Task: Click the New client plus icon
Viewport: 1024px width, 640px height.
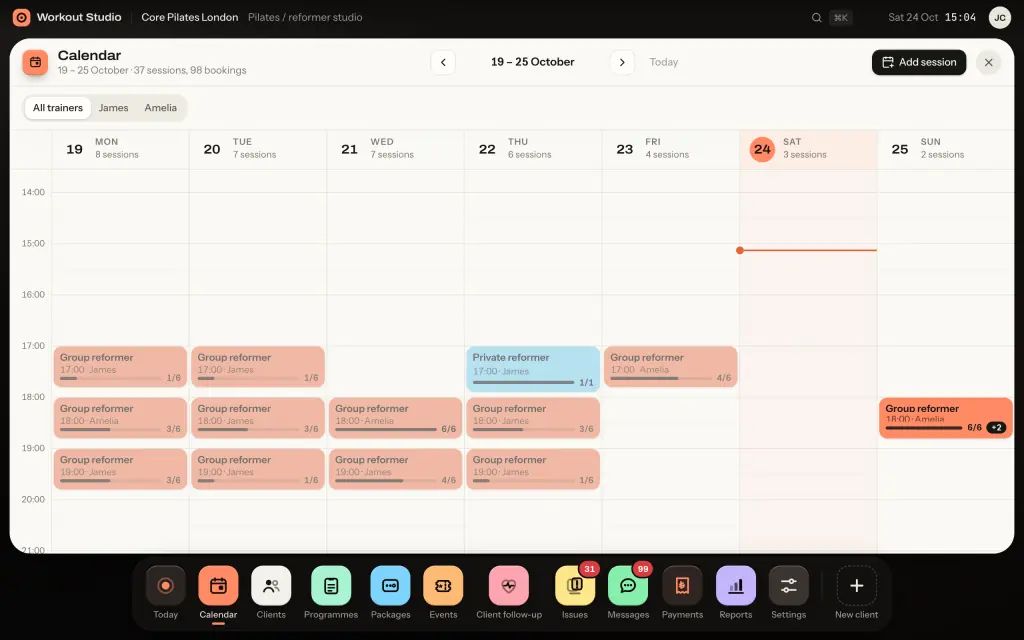Action: pos(857,586)
